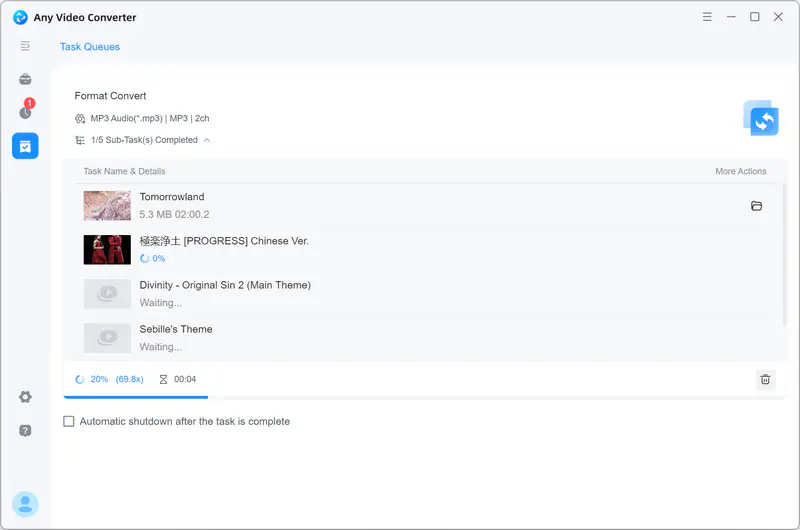Click the Format Convert title

click(x=110, y=96)
